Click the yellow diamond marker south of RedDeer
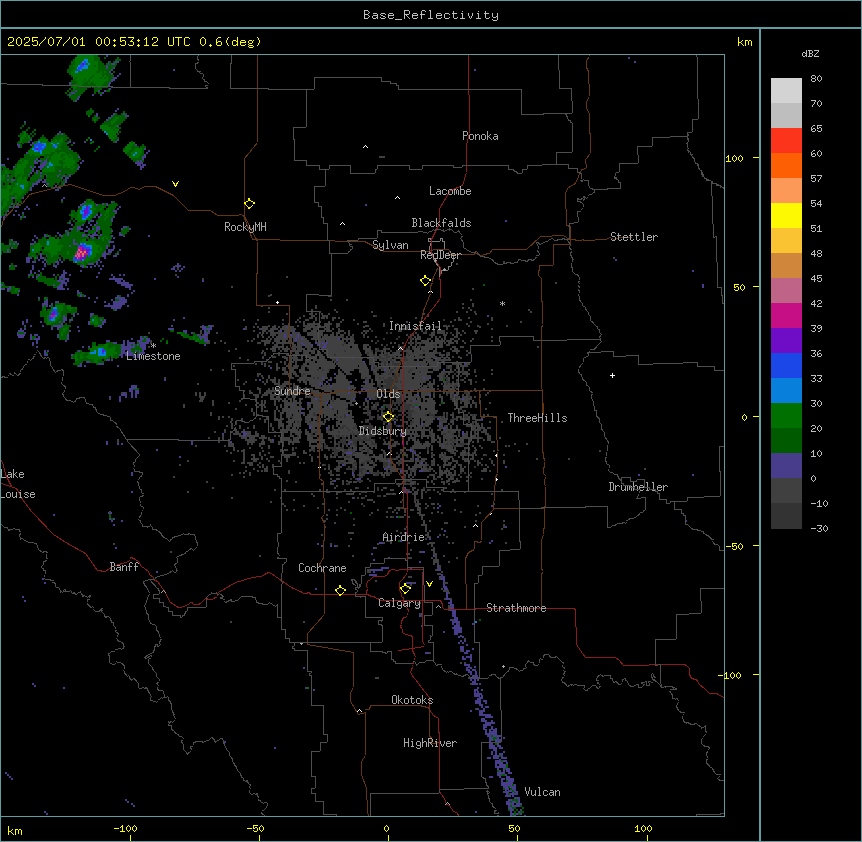 point(426,281)
